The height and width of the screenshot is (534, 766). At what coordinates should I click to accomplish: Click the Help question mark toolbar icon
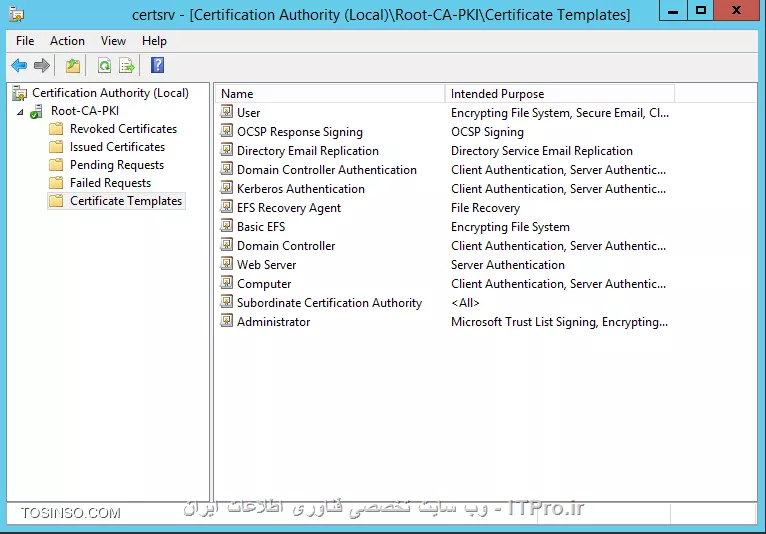157,65
